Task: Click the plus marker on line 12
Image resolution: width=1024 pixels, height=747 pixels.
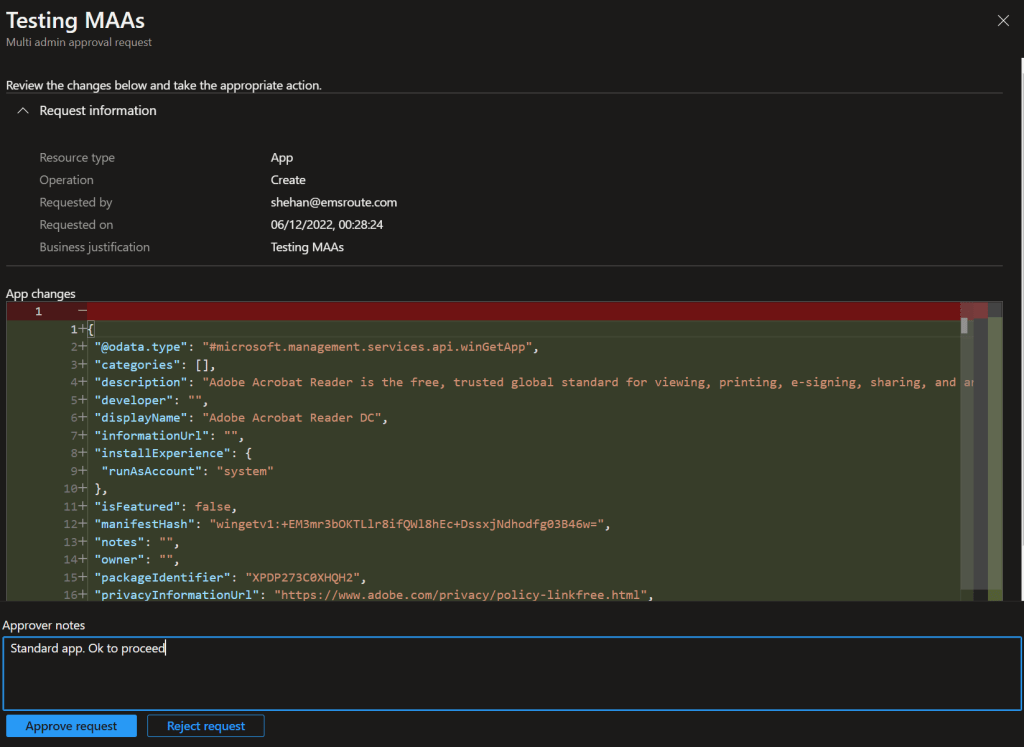Action: pos(82,524)
